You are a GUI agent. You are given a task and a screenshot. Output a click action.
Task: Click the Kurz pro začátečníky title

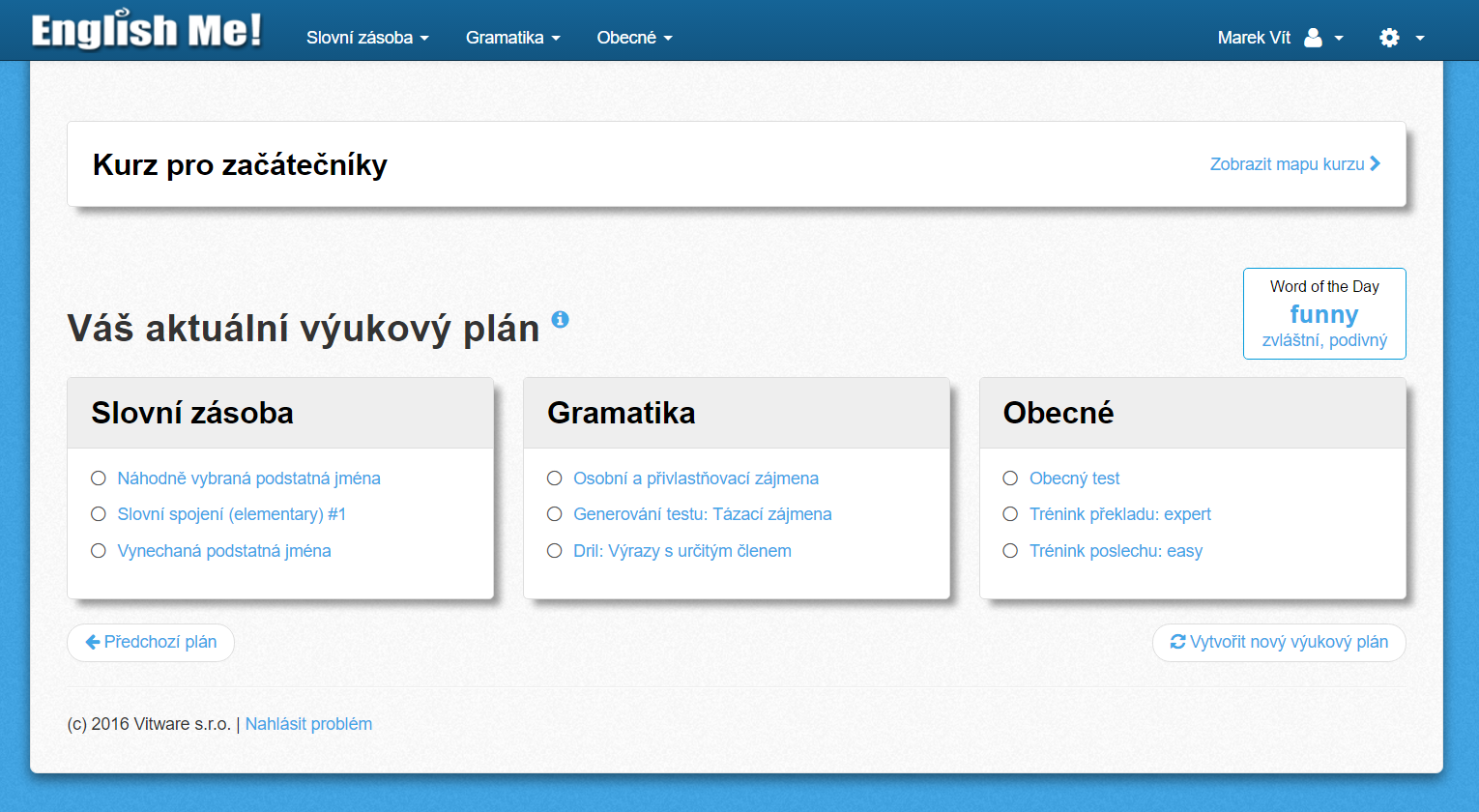[x=240, y=164]
